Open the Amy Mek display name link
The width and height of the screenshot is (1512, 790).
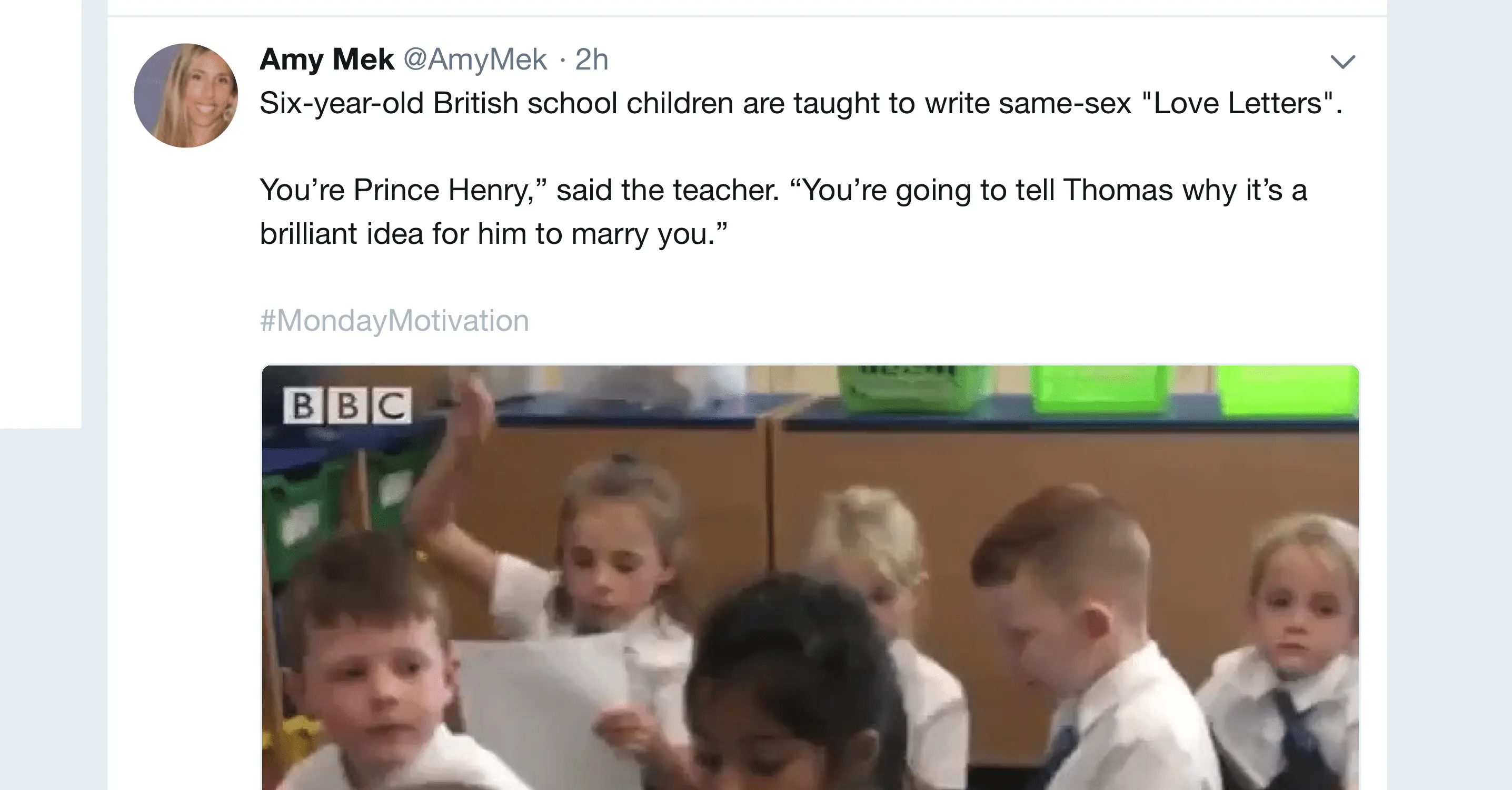click(x=326, y=60)
